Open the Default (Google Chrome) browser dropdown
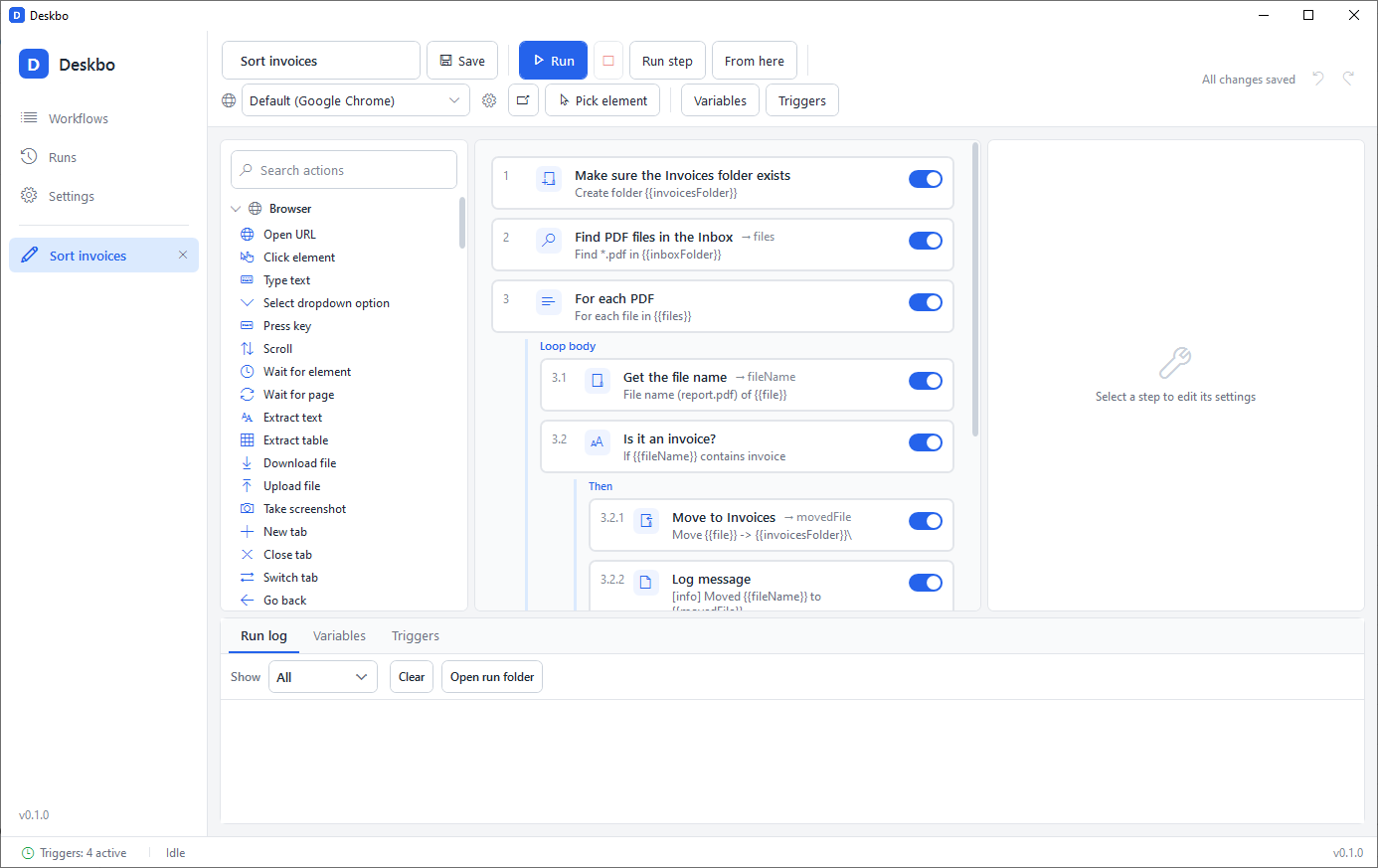The width and height of the screenshot is (1378, 868). click(x=356, y=100)
